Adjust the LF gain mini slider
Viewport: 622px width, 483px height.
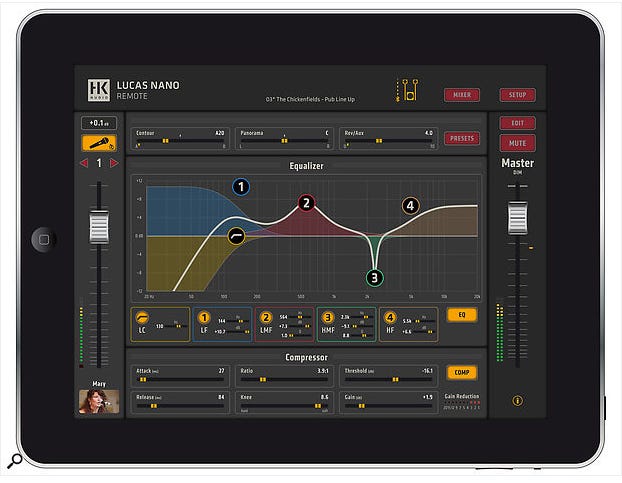(x=238, y=332)
